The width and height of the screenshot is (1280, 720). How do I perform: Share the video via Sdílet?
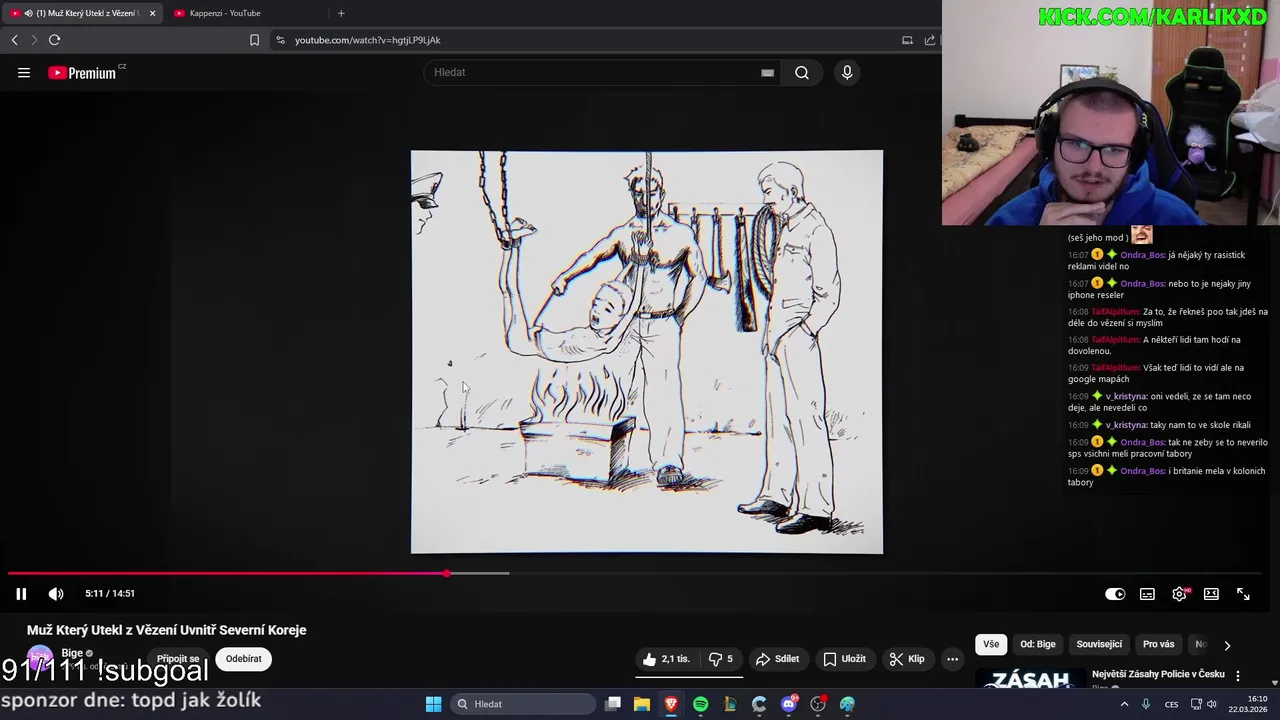click(777, 659)
